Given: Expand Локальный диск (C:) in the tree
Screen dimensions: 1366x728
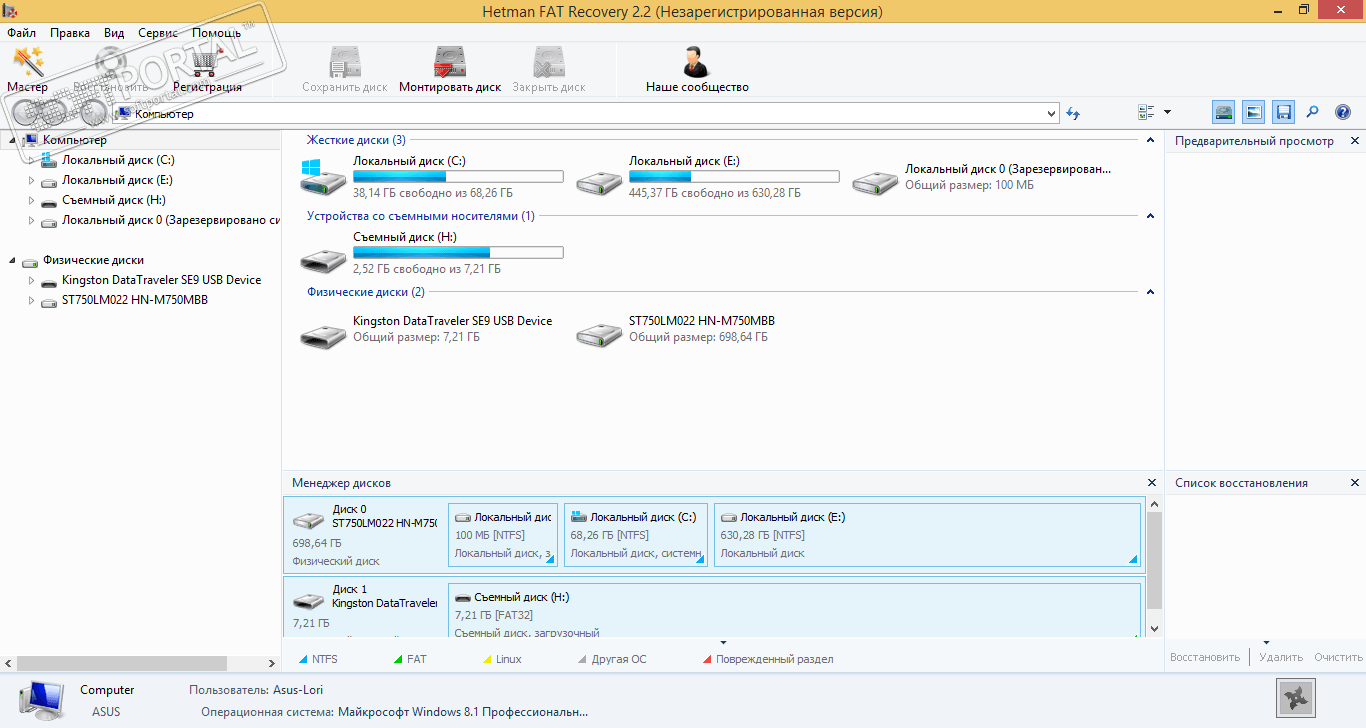Looking at the screenshot, I should [x=31, y=160].
